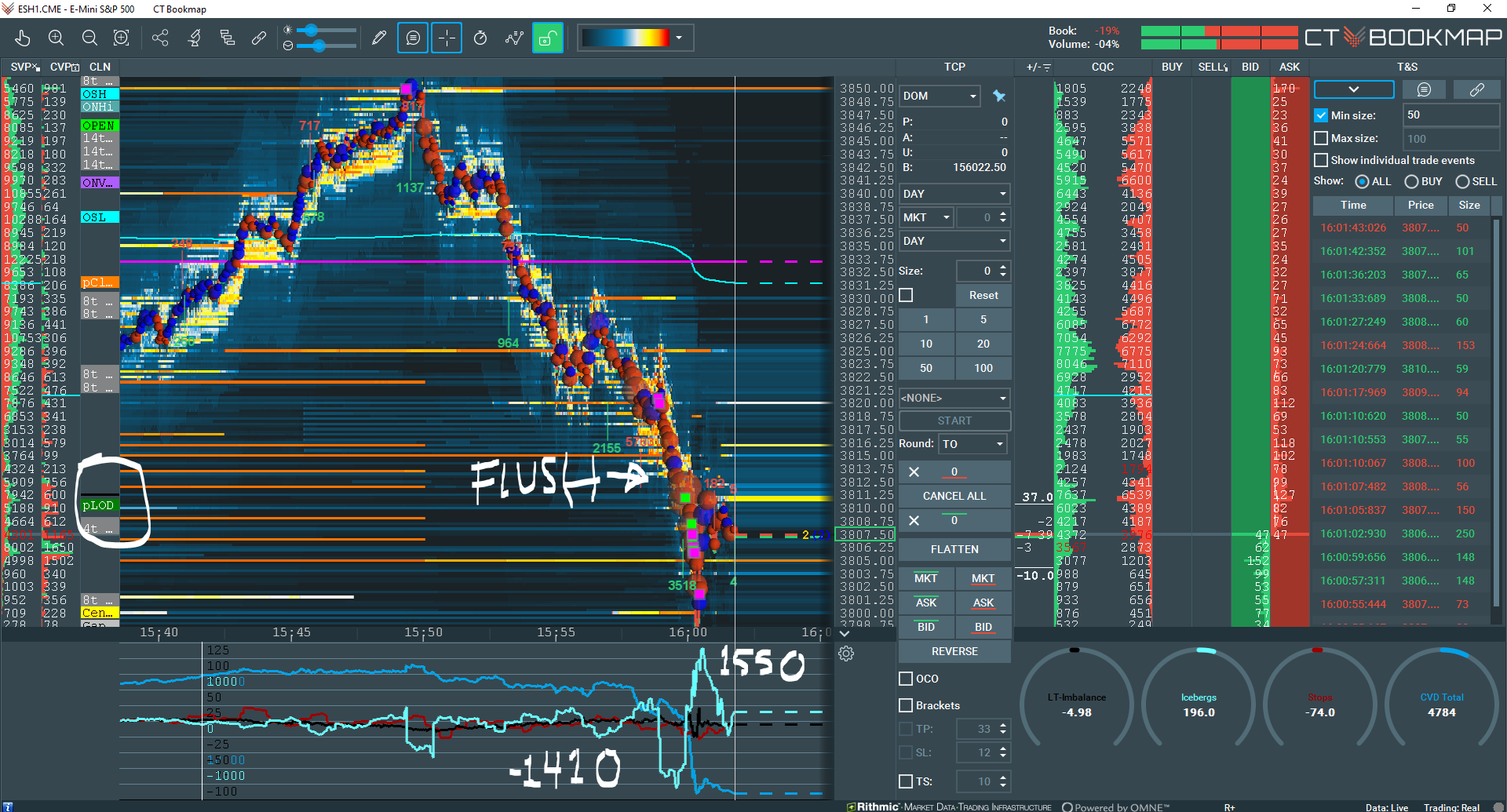Open the DOM dropdown
The width and height of the screenshot is (1507, 812).
(940, 96)
